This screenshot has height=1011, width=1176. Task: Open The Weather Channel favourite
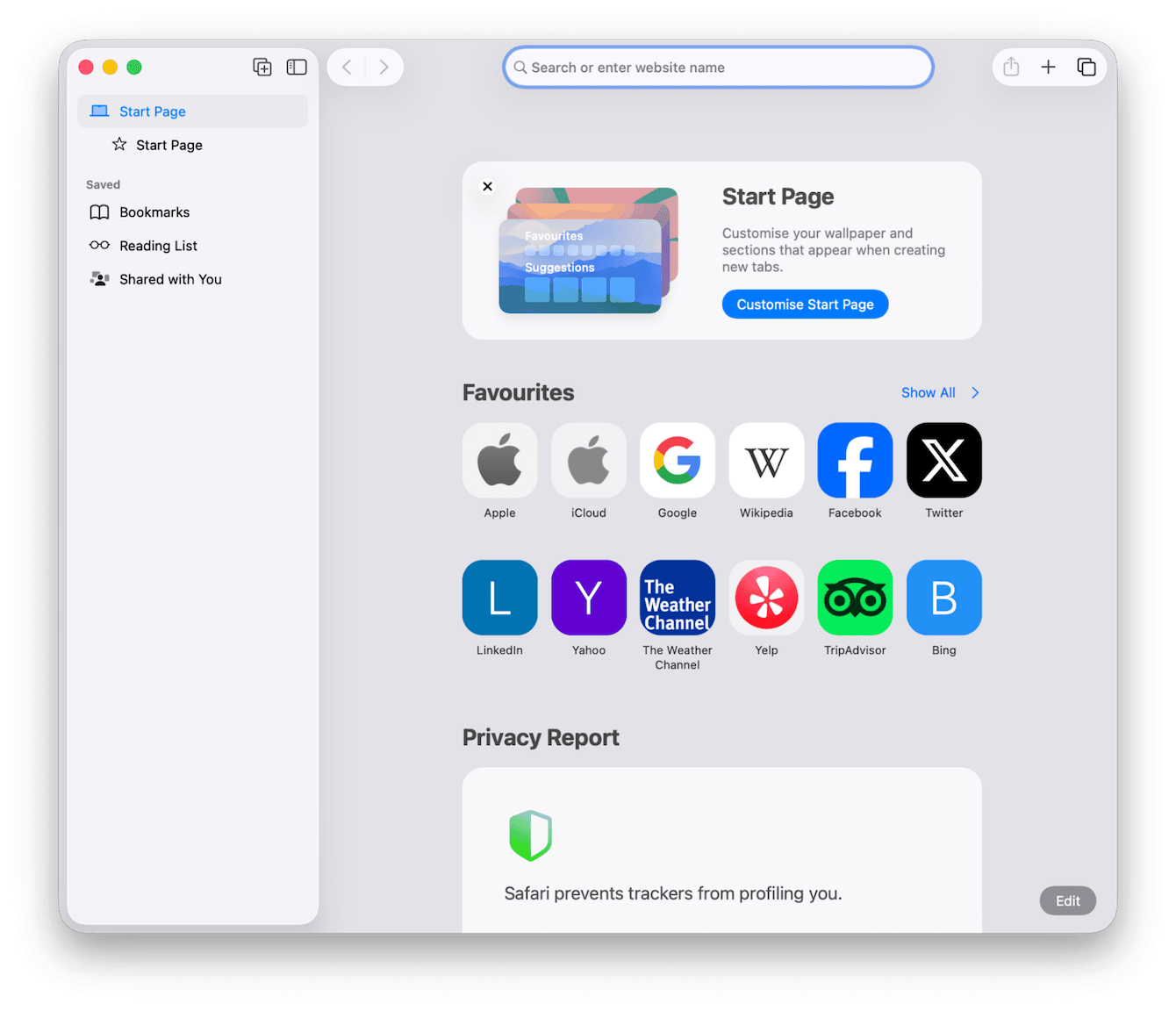tap(677, 598)
